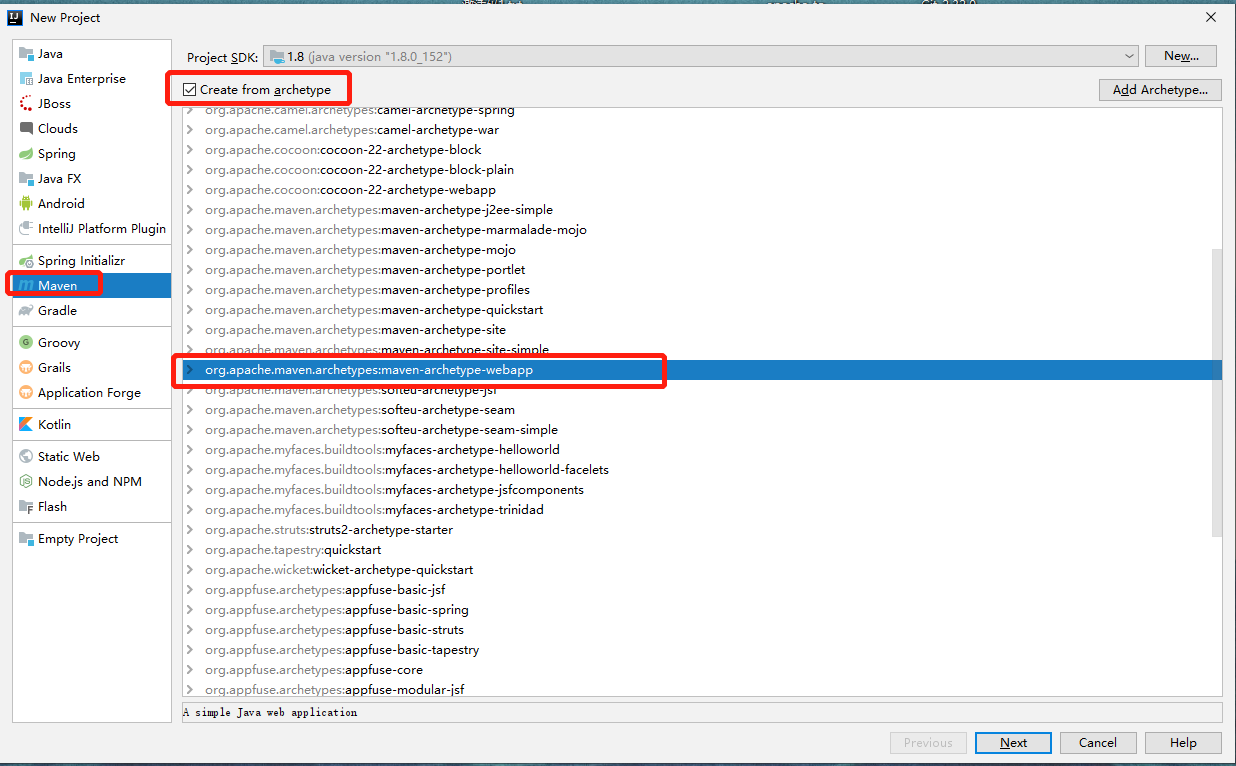Image resolution: width=1236 pixels, height=766 pixels.
Task: Click the Maven icon in sidebar
Action: click(x=26, y=286)
